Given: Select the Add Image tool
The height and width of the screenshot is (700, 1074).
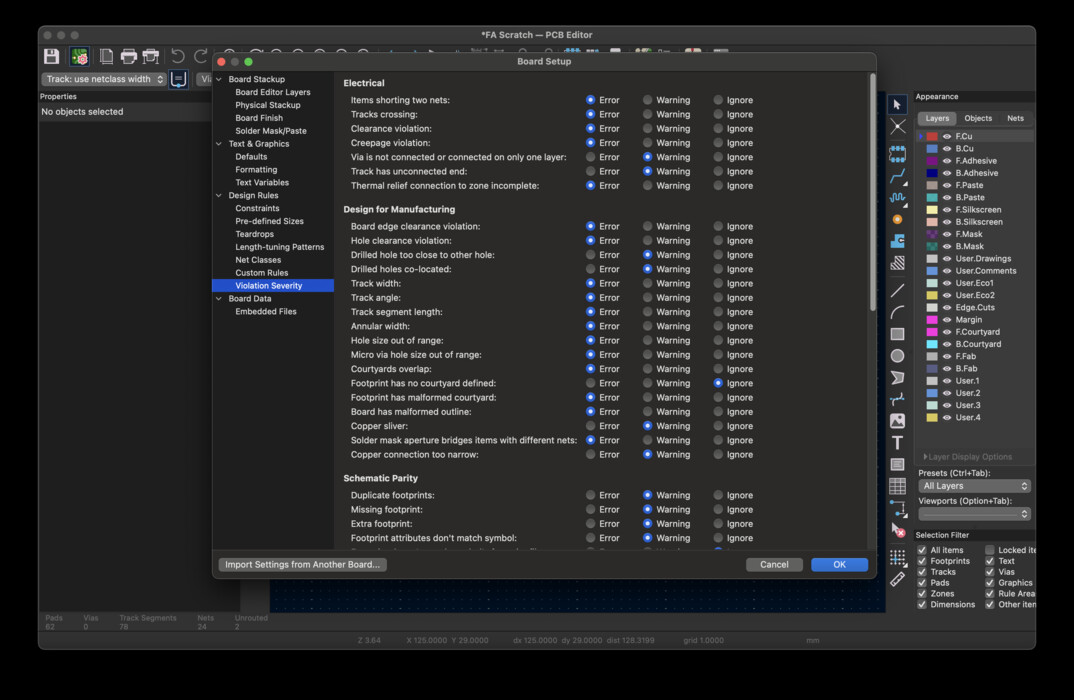Looking at the screenshot, I should [897, 421].
